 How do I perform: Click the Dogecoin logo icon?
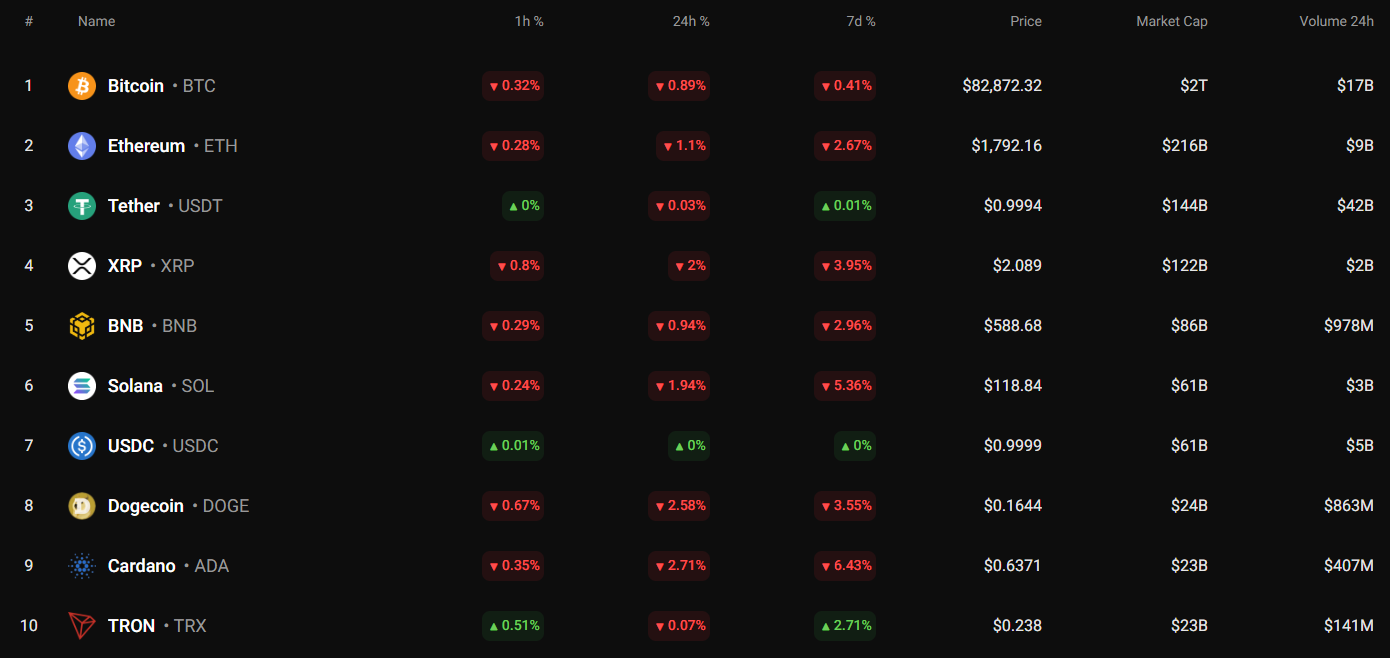pyautogui.click(x=82, y=506)
